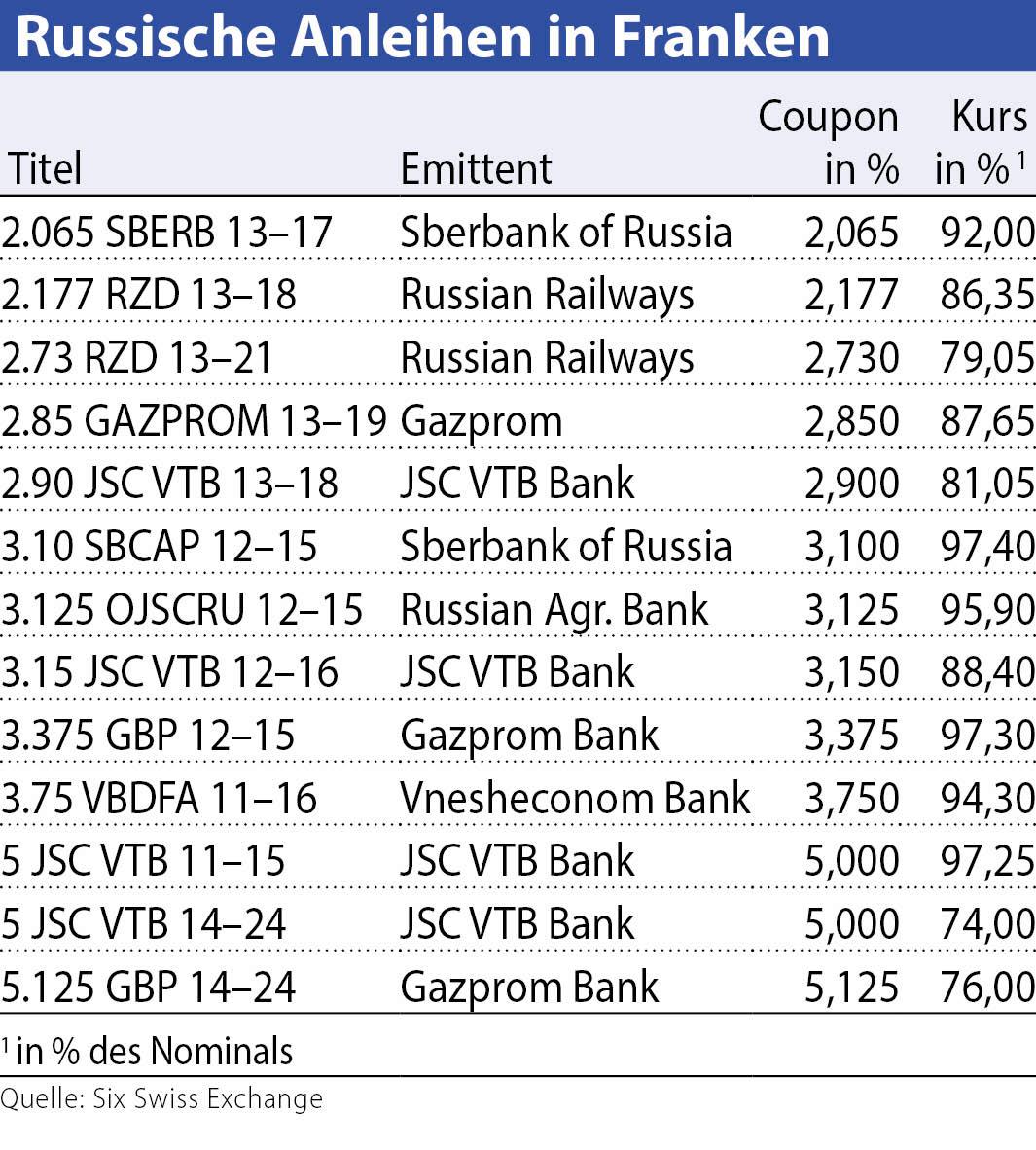The height and width of the screenshot is (1150, 1036).
Task: Select the 2.177 RZD 13–18 bond
Action: [149, 296]
